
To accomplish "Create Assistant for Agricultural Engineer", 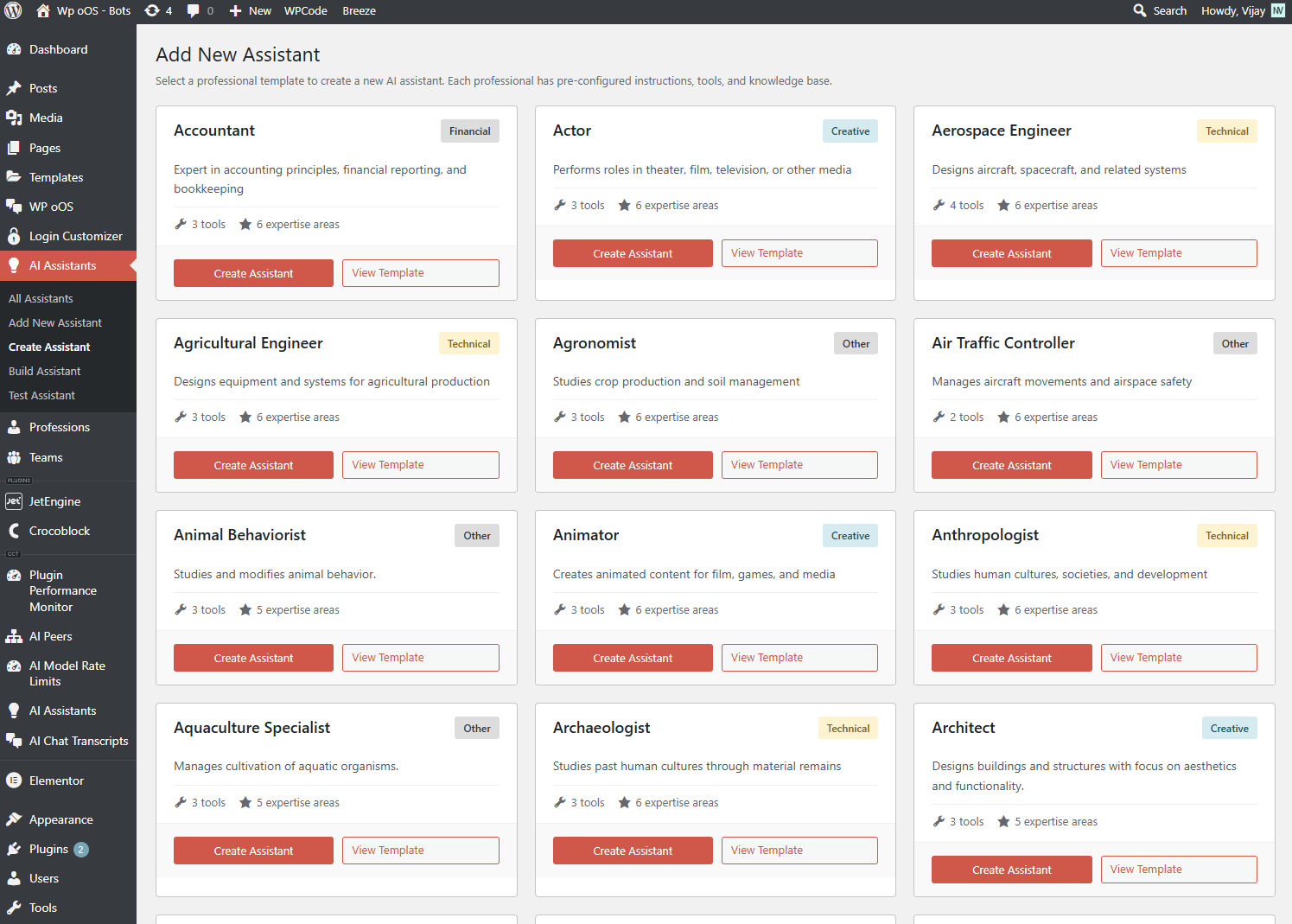I will coord(253,465).
